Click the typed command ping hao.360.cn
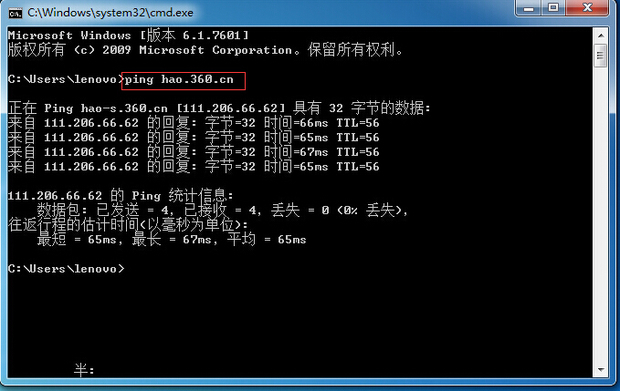 click(179, 79)
